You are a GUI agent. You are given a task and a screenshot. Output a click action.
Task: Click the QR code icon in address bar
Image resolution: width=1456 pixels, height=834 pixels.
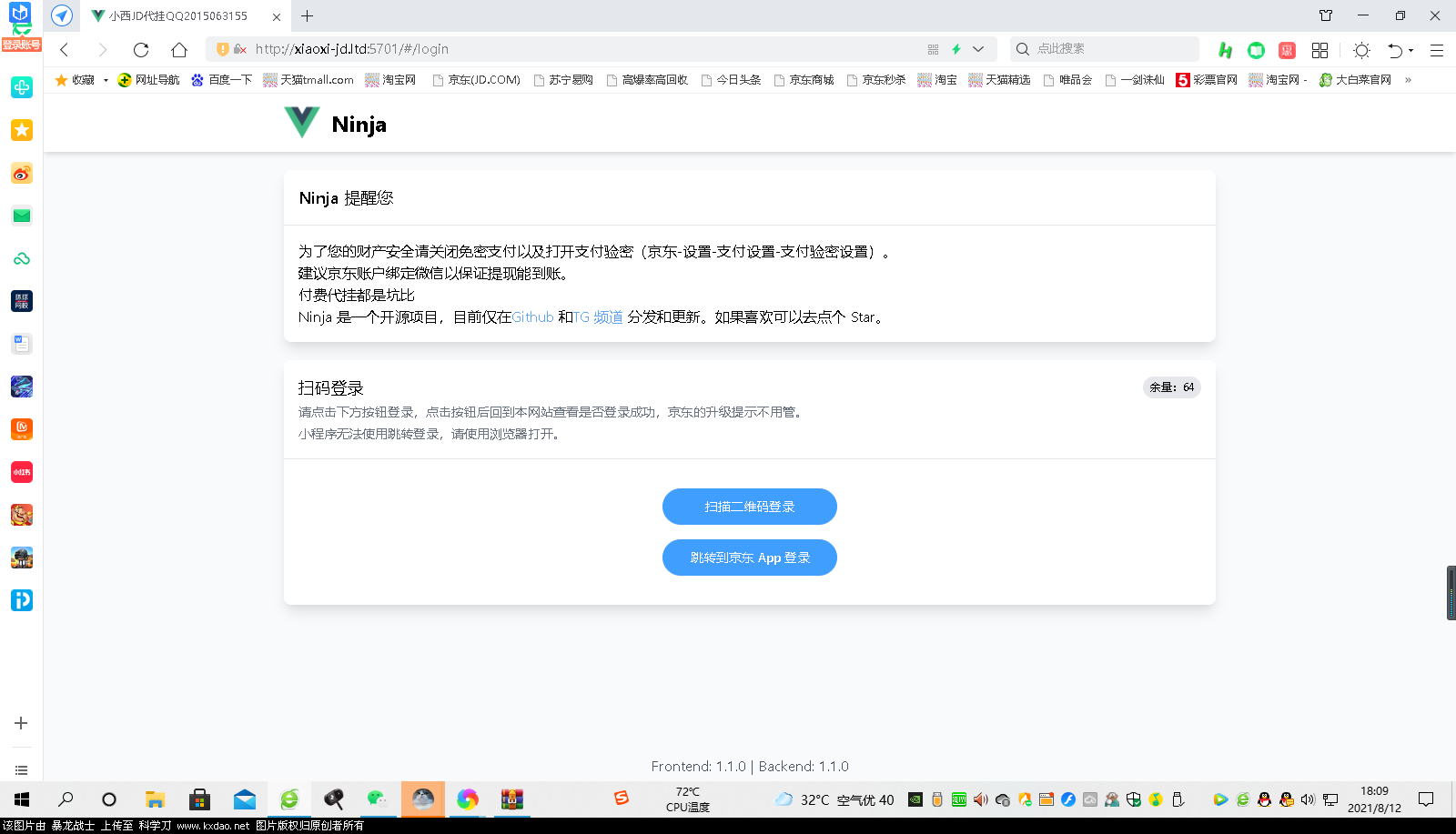933,49
